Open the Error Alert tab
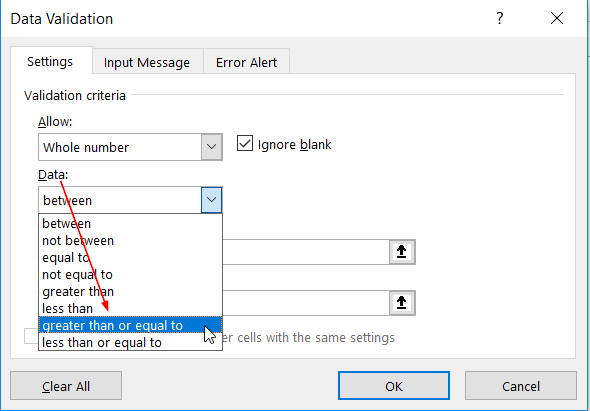Viewport: 590px width, 411px height. tap(246, 62)
